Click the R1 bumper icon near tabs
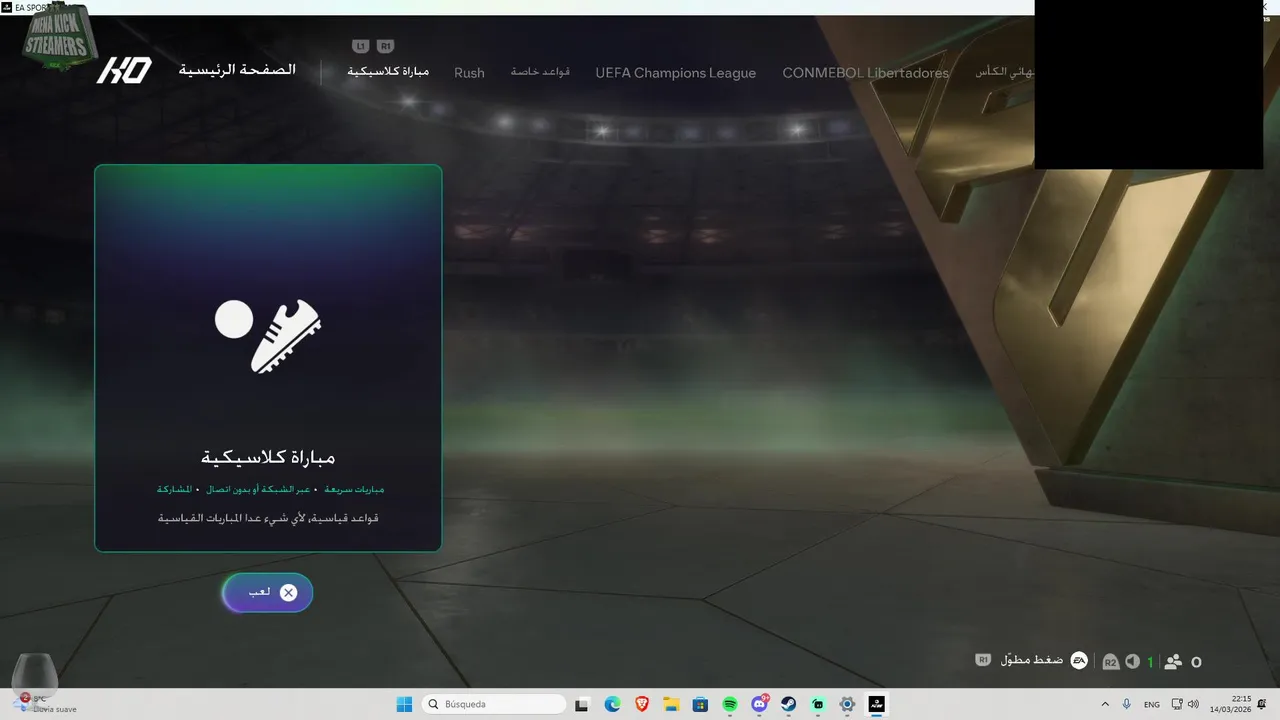This screenshot has height=720, width=1280. click(x=386, y=46)
